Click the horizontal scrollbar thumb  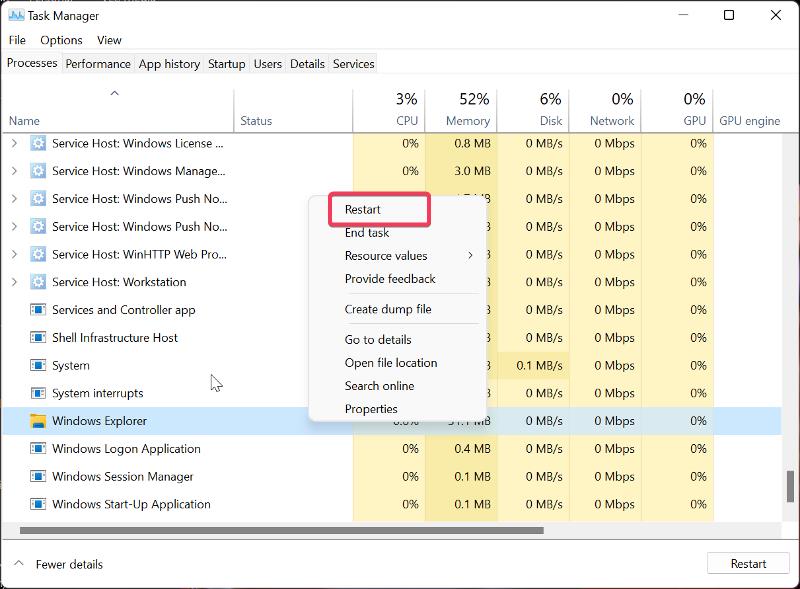click(282, 530)
